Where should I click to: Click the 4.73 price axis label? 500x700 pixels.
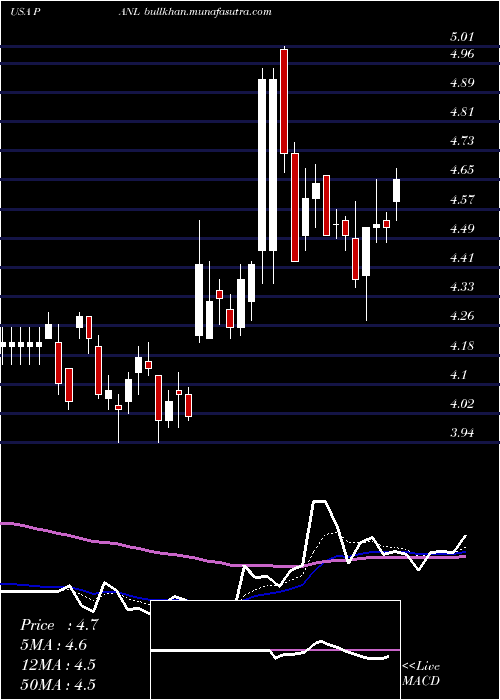(x=462, y=141)
